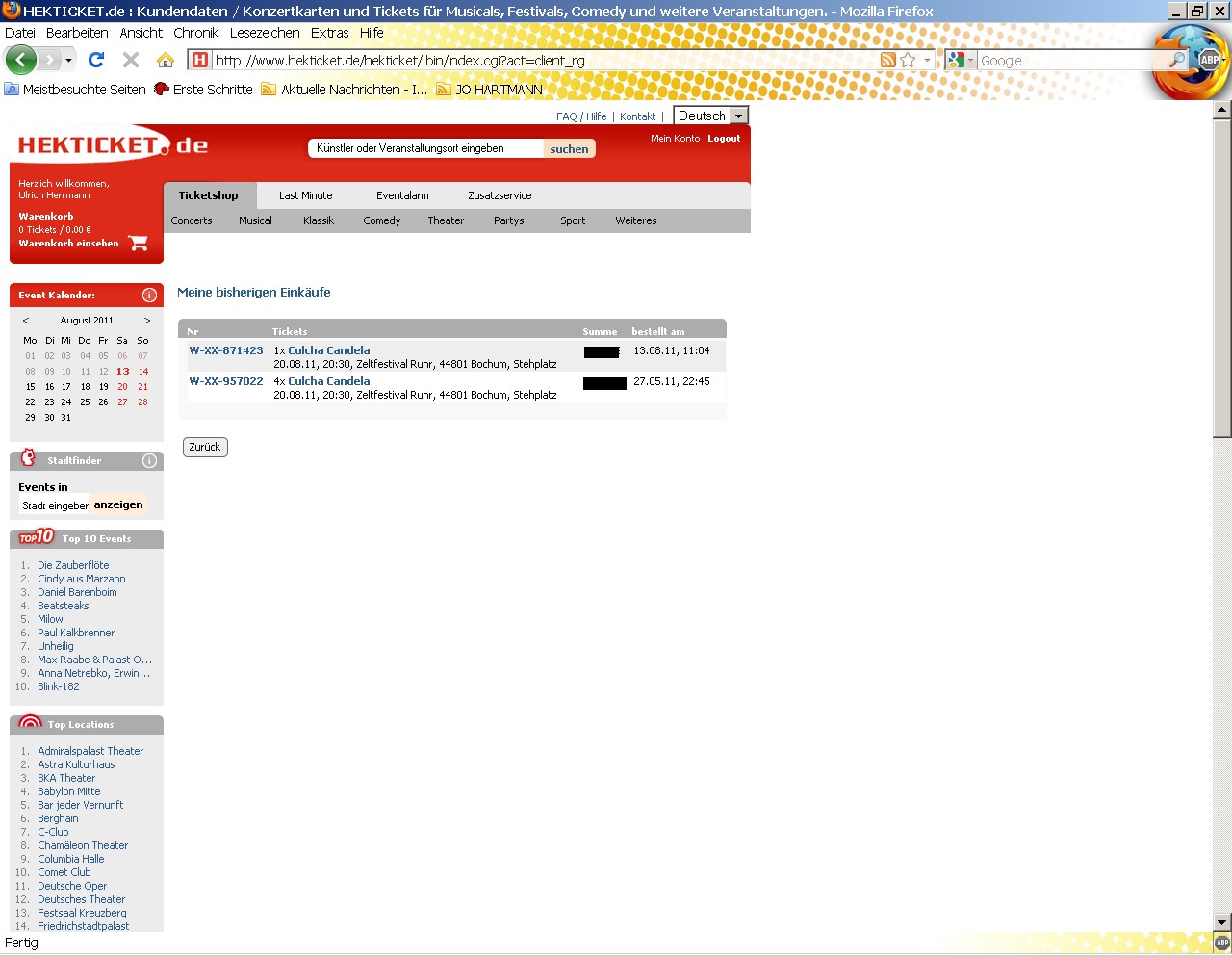The image size is (1232, 957).
Task: Focus the Stadt eingeben city field
Action: 55,505
